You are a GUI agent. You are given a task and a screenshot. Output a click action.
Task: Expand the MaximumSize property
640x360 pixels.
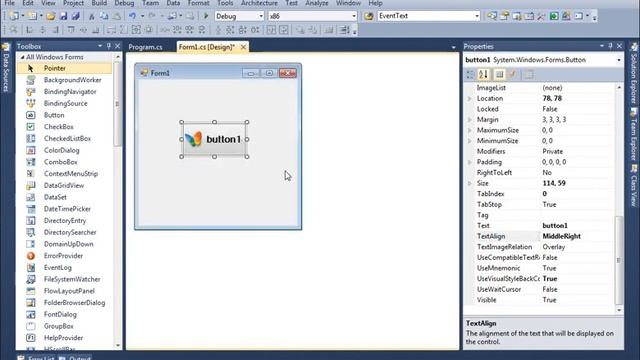469,130
